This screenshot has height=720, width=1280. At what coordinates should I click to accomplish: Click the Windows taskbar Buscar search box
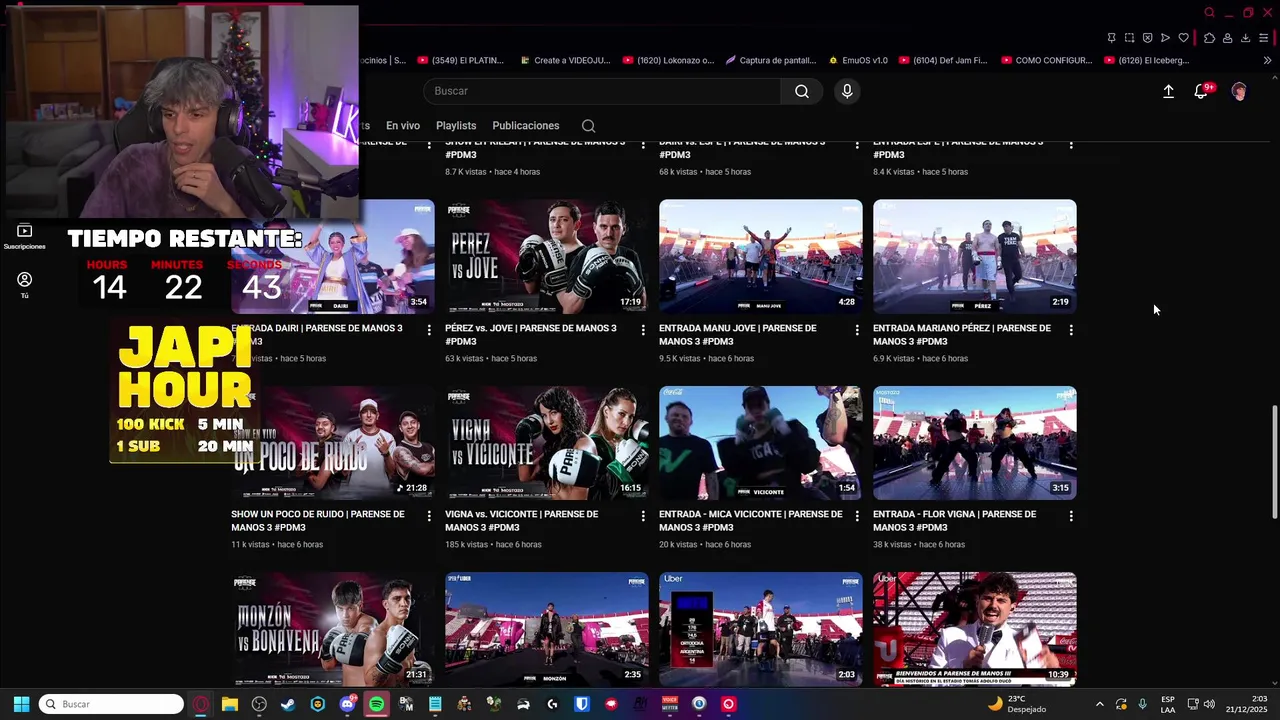pyautogui.click(x=111, y=704)
